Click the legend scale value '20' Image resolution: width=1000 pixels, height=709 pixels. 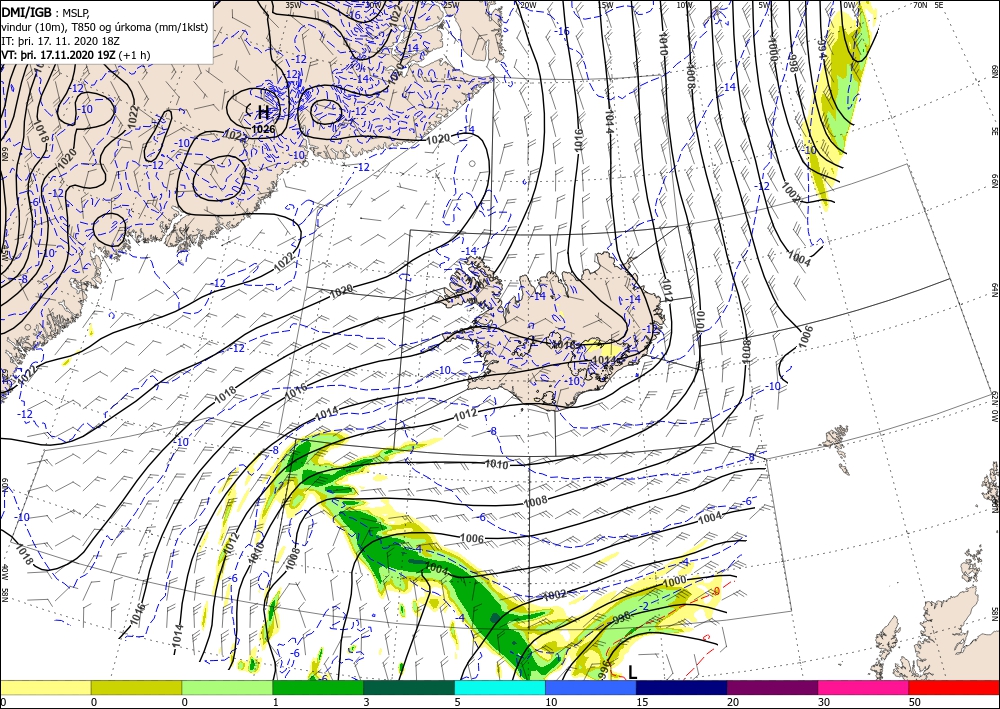(x=732, y=702)
